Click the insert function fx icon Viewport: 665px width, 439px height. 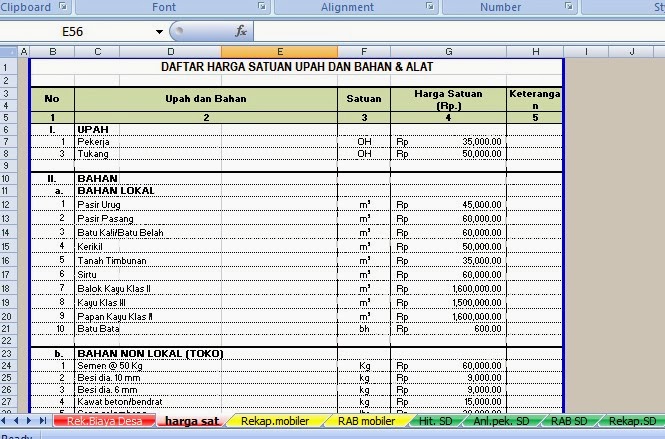241,31
